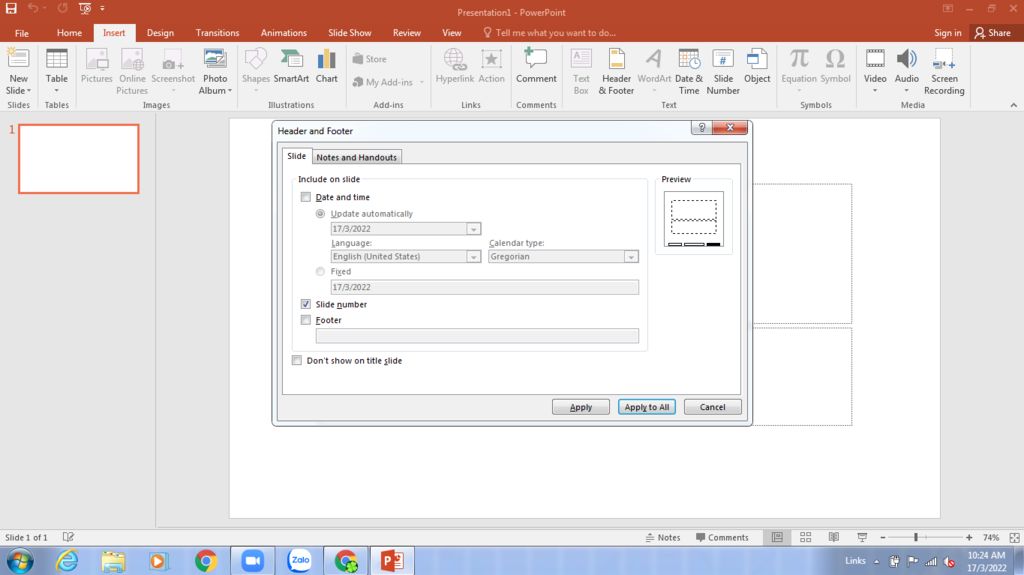Click zoom in plus button
The height and width of the screenshot is (575, 1024).
(x=969, y=537)
